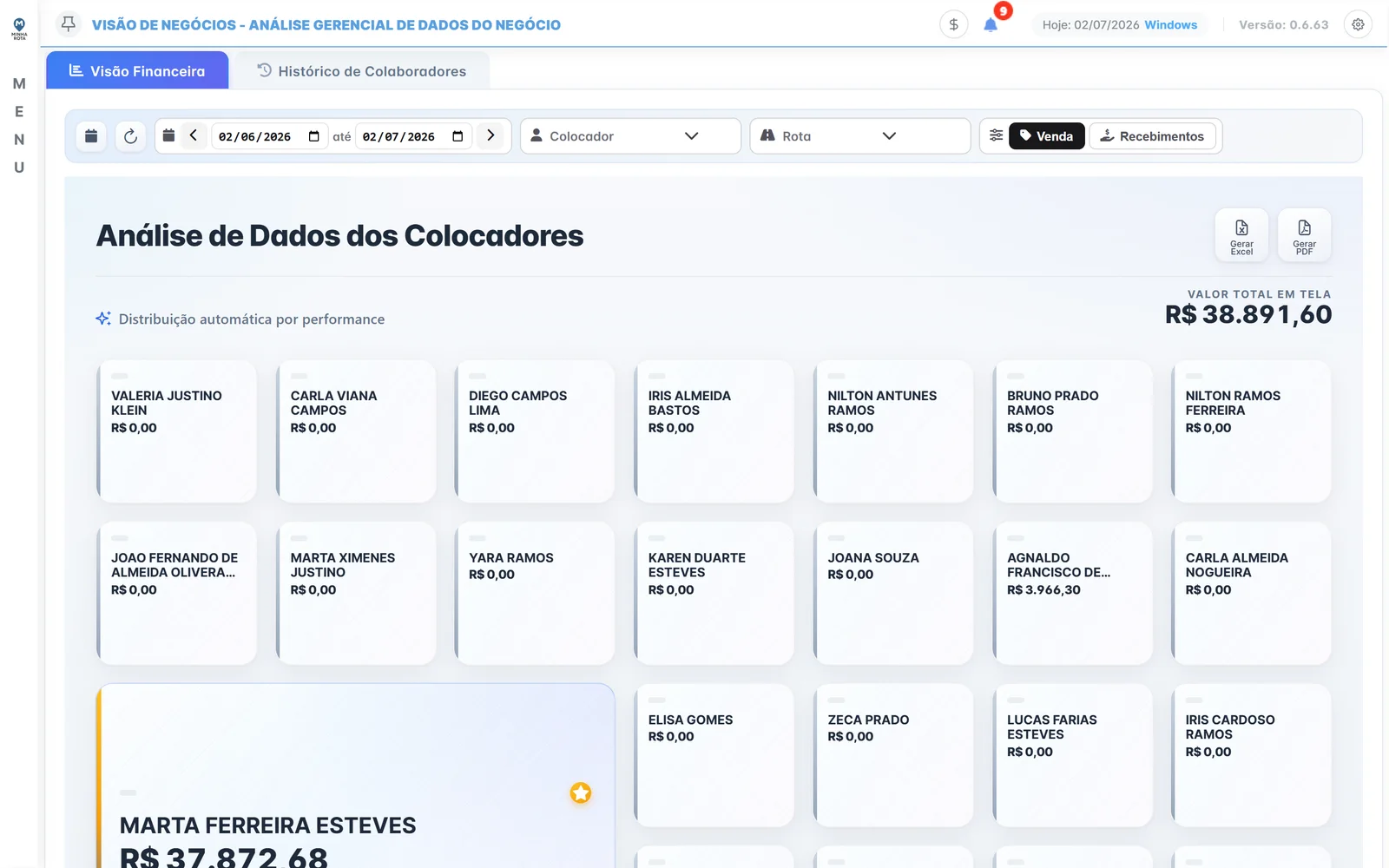Open the Nilton Ramos Ferreira card
This screenshot has width=1389, height=868.
1251,431
